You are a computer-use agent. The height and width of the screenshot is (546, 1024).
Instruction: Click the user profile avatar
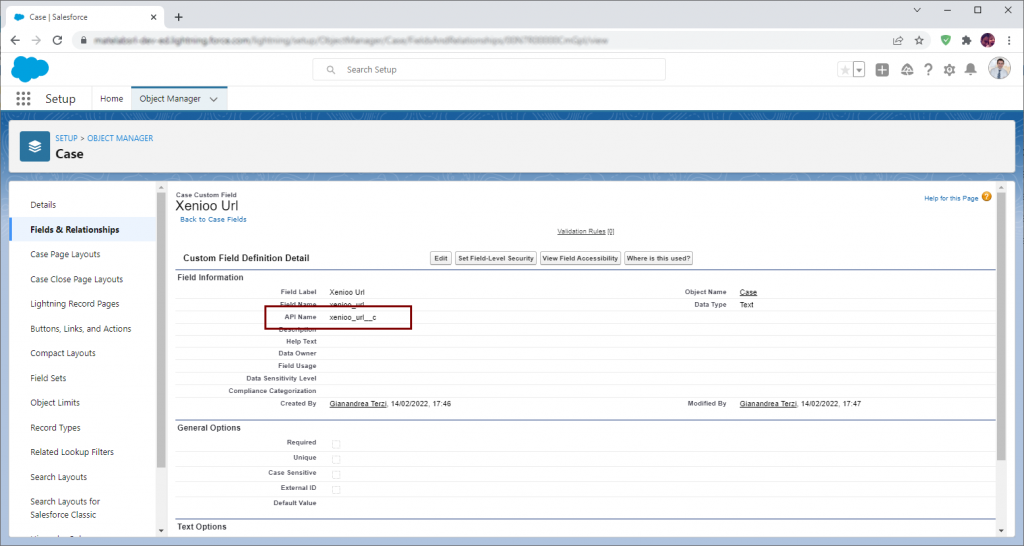point(999,68)
